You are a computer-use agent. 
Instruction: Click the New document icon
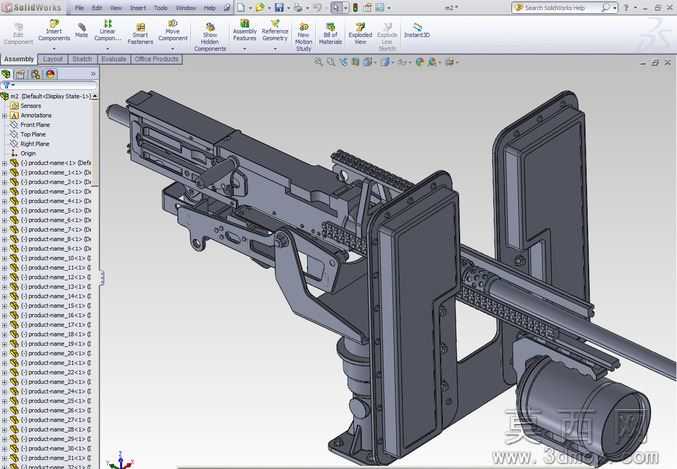(241, 7)
